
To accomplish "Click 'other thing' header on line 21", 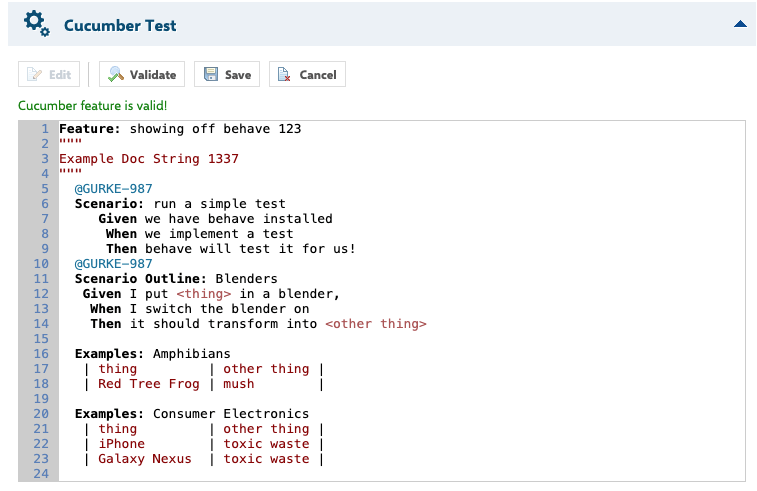I will point(266,429).
